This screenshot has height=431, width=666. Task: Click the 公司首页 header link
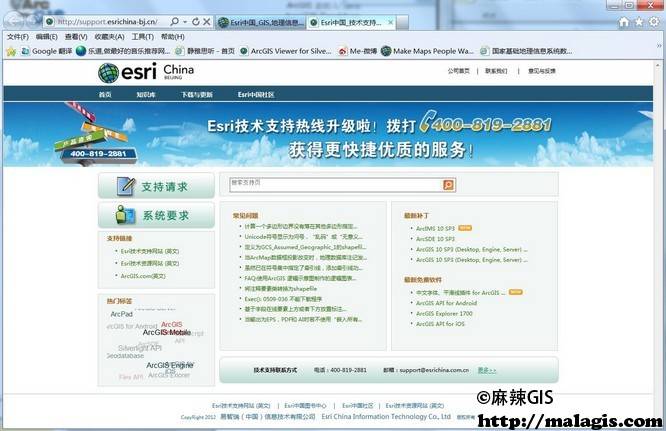458,71
